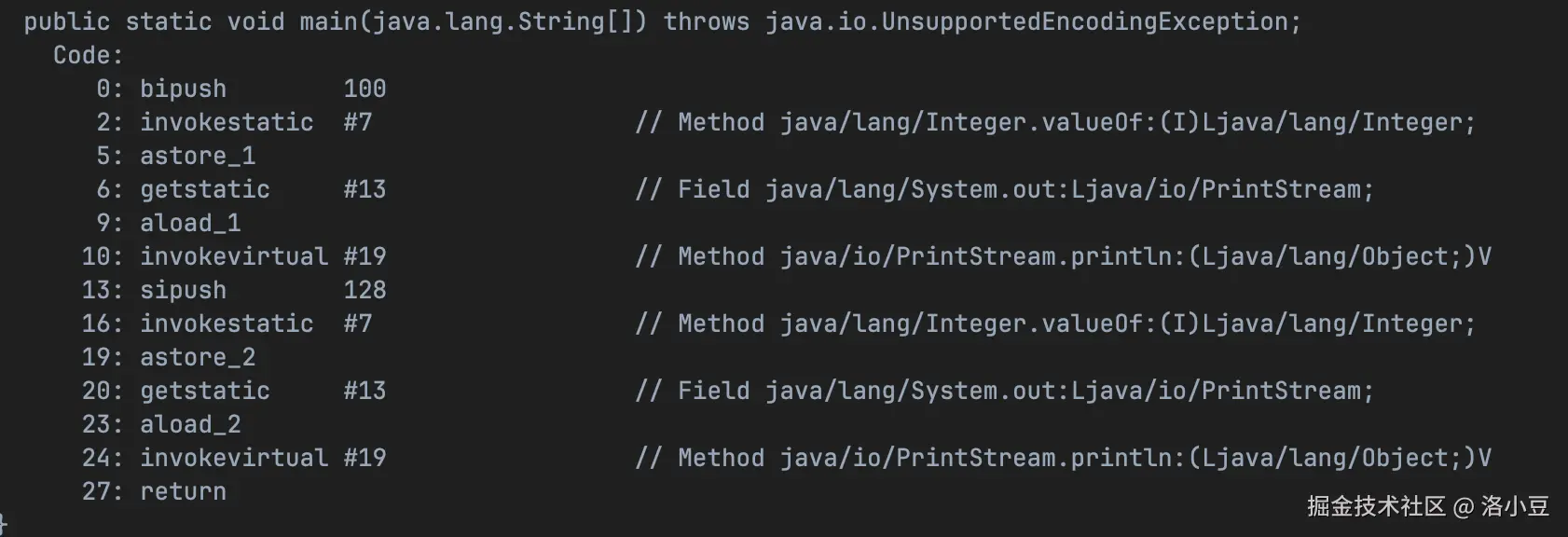The width and height of the screenshot is (1568, 537).
Task: Click UnsupportedEncodingException in the method signature
Action: 1084,21
